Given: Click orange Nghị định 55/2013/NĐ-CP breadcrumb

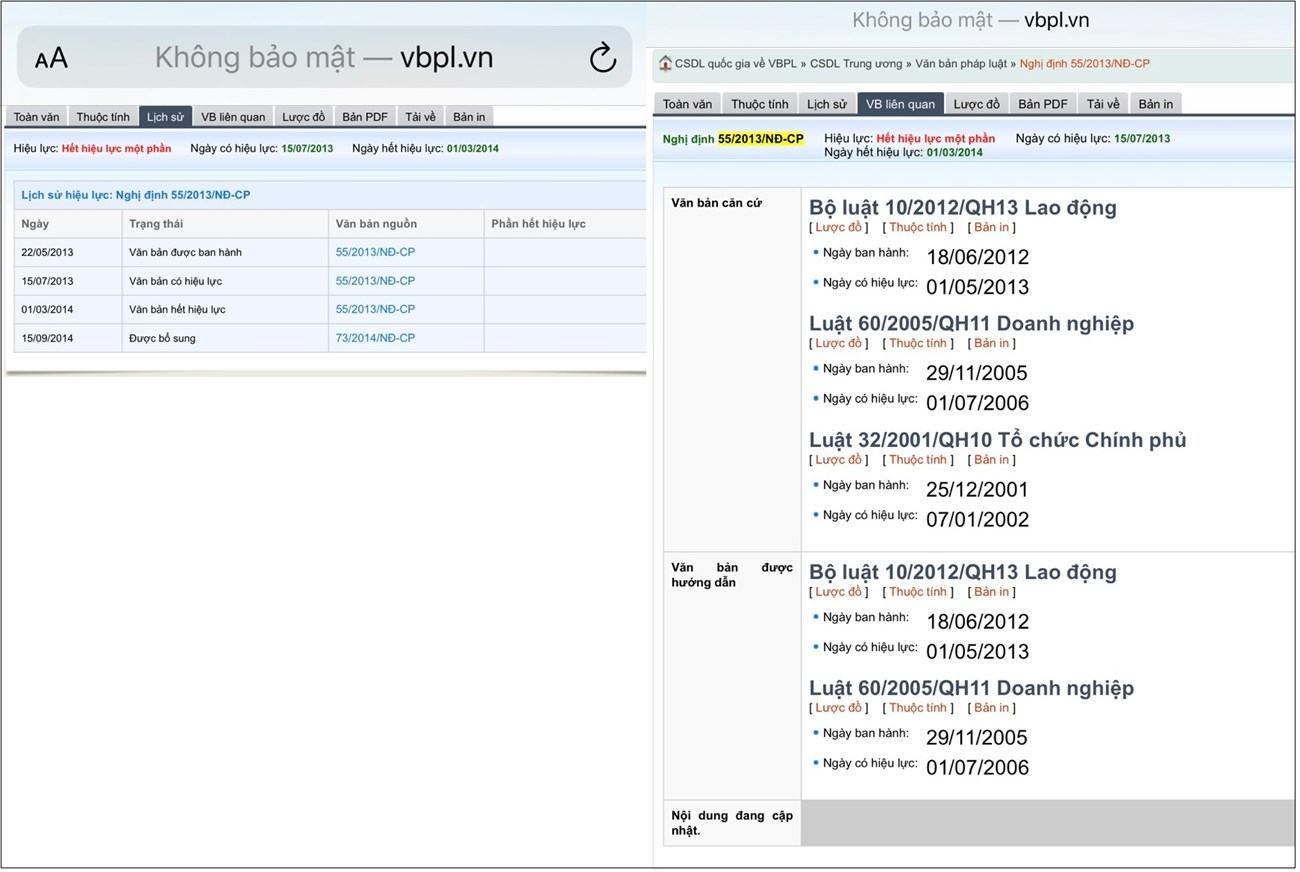Looking at the screenshot, I should [x=1085, y=64].
